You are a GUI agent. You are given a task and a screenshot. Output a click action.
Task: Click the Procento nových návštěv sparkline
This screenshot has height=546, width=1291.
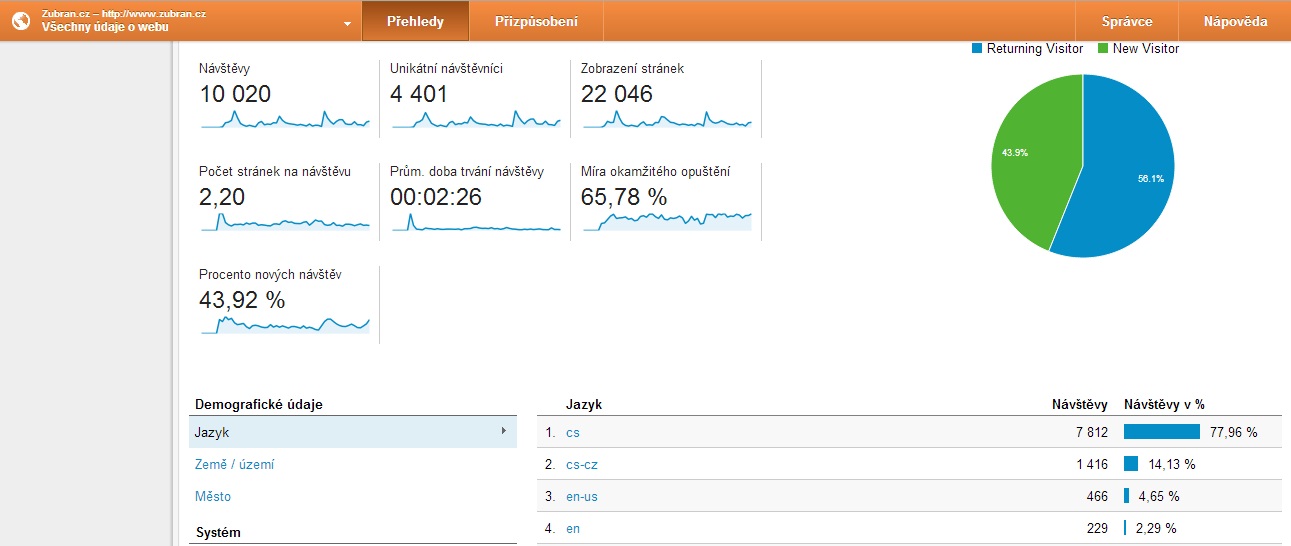click(x=285, y=324)
